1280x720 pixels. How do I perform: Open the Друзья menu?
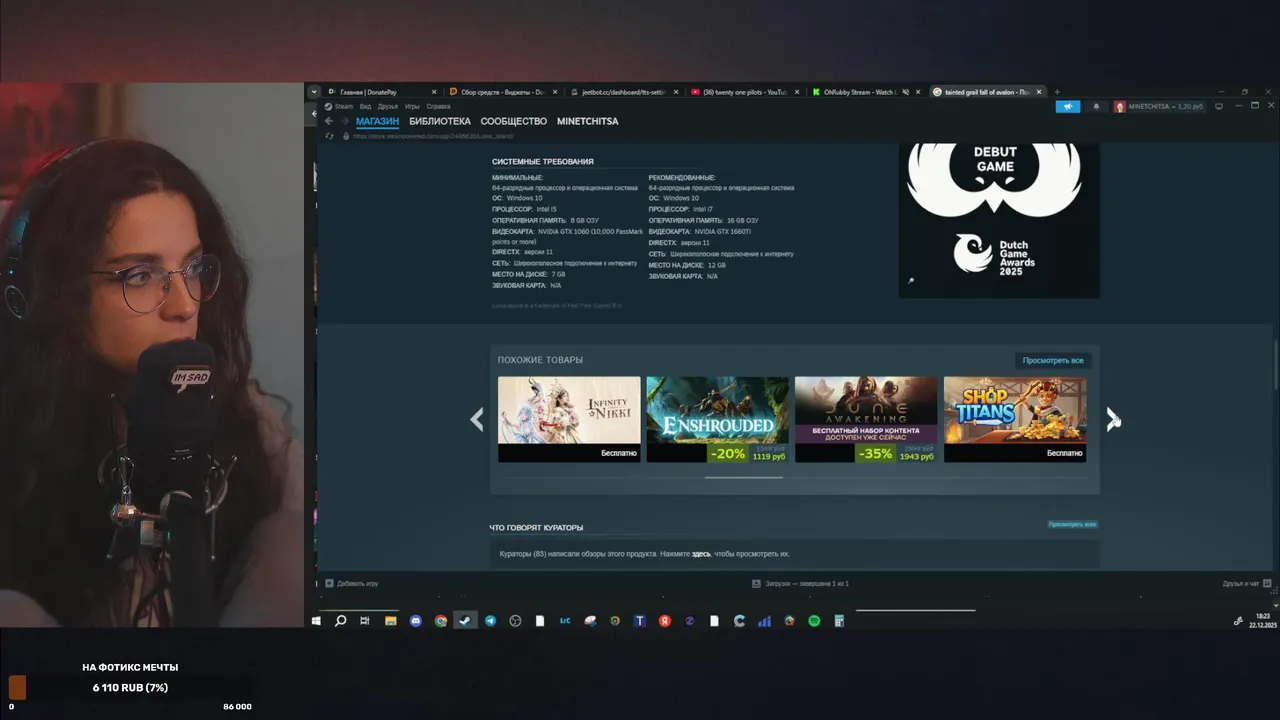(388, 106)
